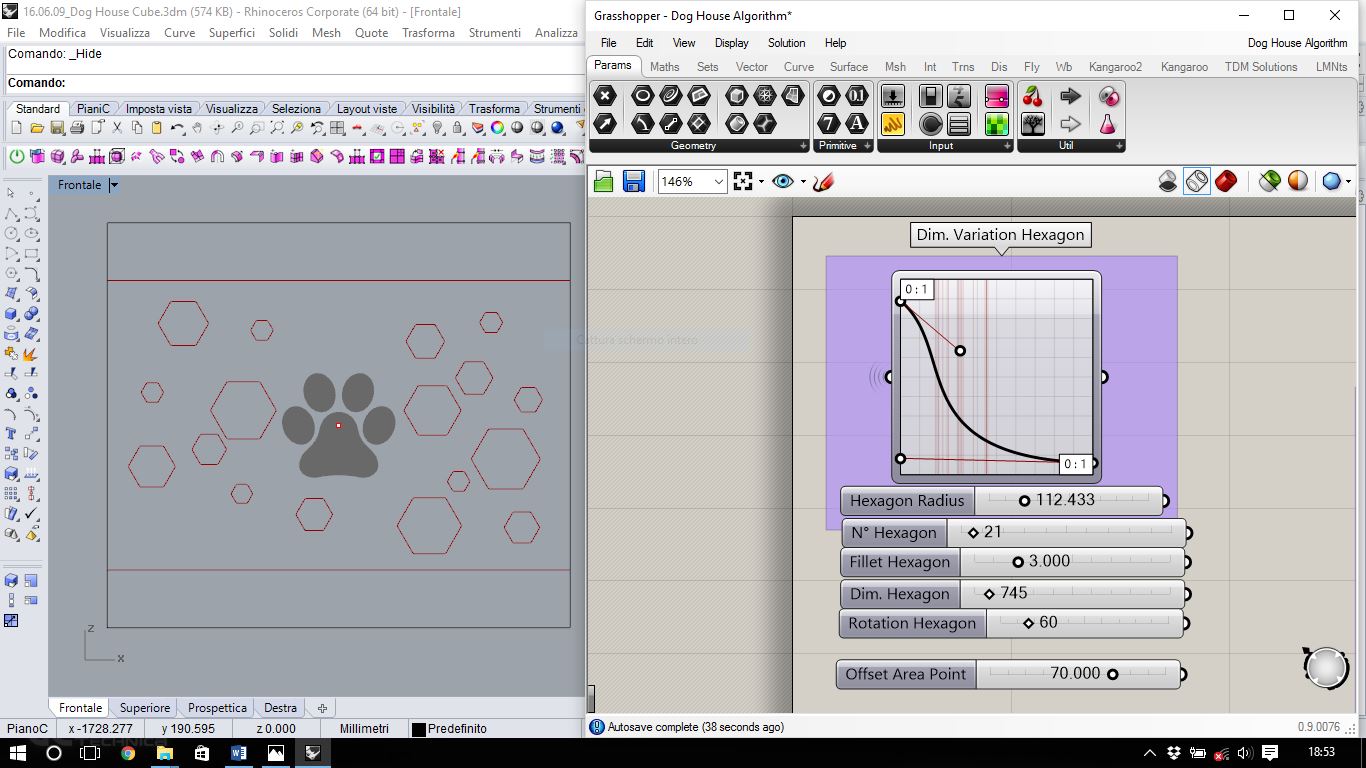
Task: Click the Sketch pen icon in Grasshopper
Action: [823, 182]
